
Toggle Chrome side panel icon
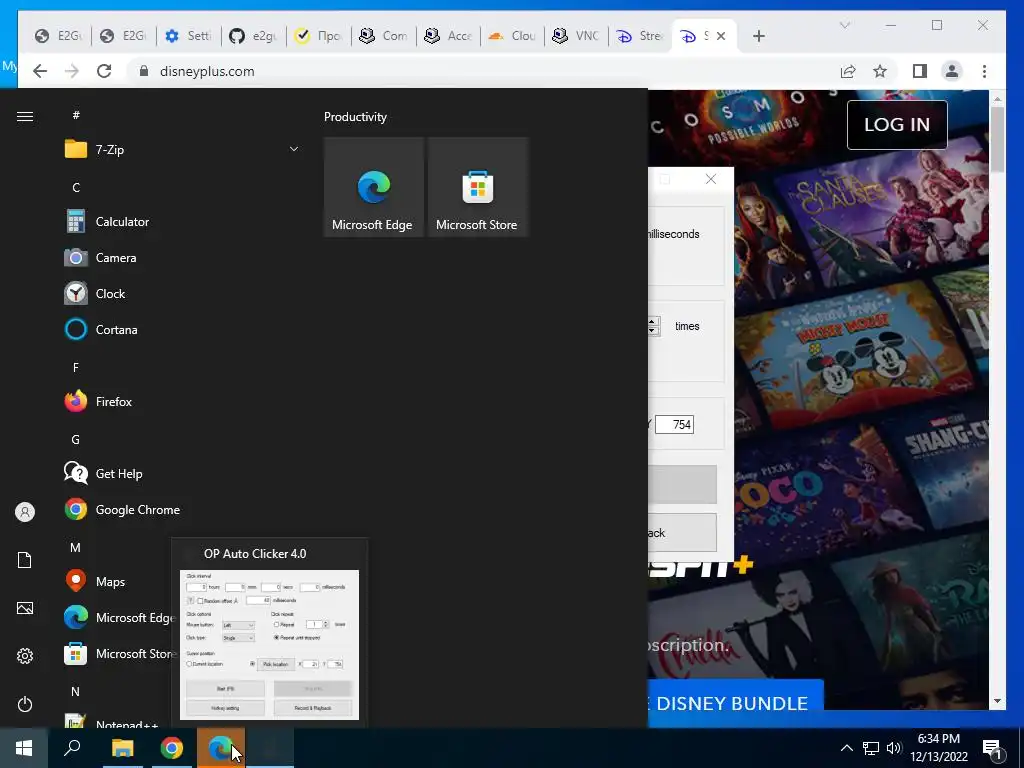click(920, 71)
